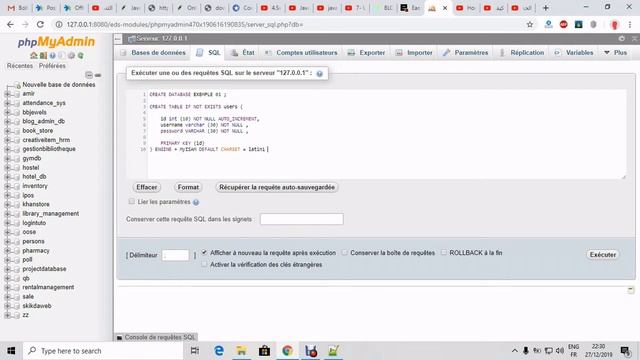This screenshot has width=640, height=360.
Task: Open the notification center icon
Action: point(625,351)
